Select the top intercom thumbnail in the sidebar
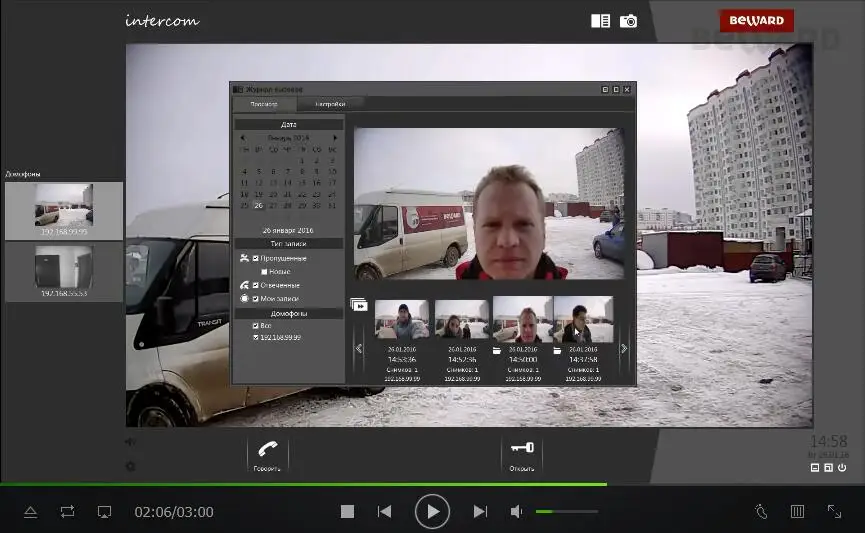Screen dimensions: 865x533 (x=64, y=211)
